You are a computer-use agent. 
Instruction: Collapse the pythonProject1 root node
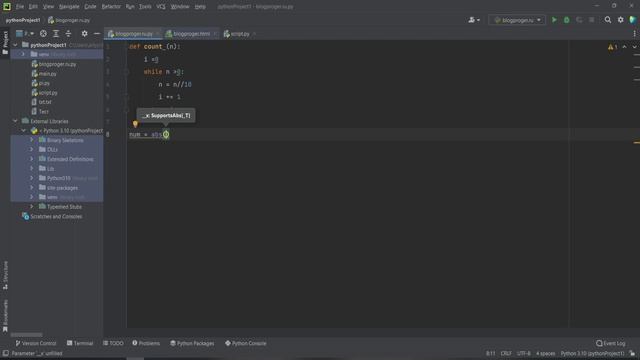click(16, 45)
